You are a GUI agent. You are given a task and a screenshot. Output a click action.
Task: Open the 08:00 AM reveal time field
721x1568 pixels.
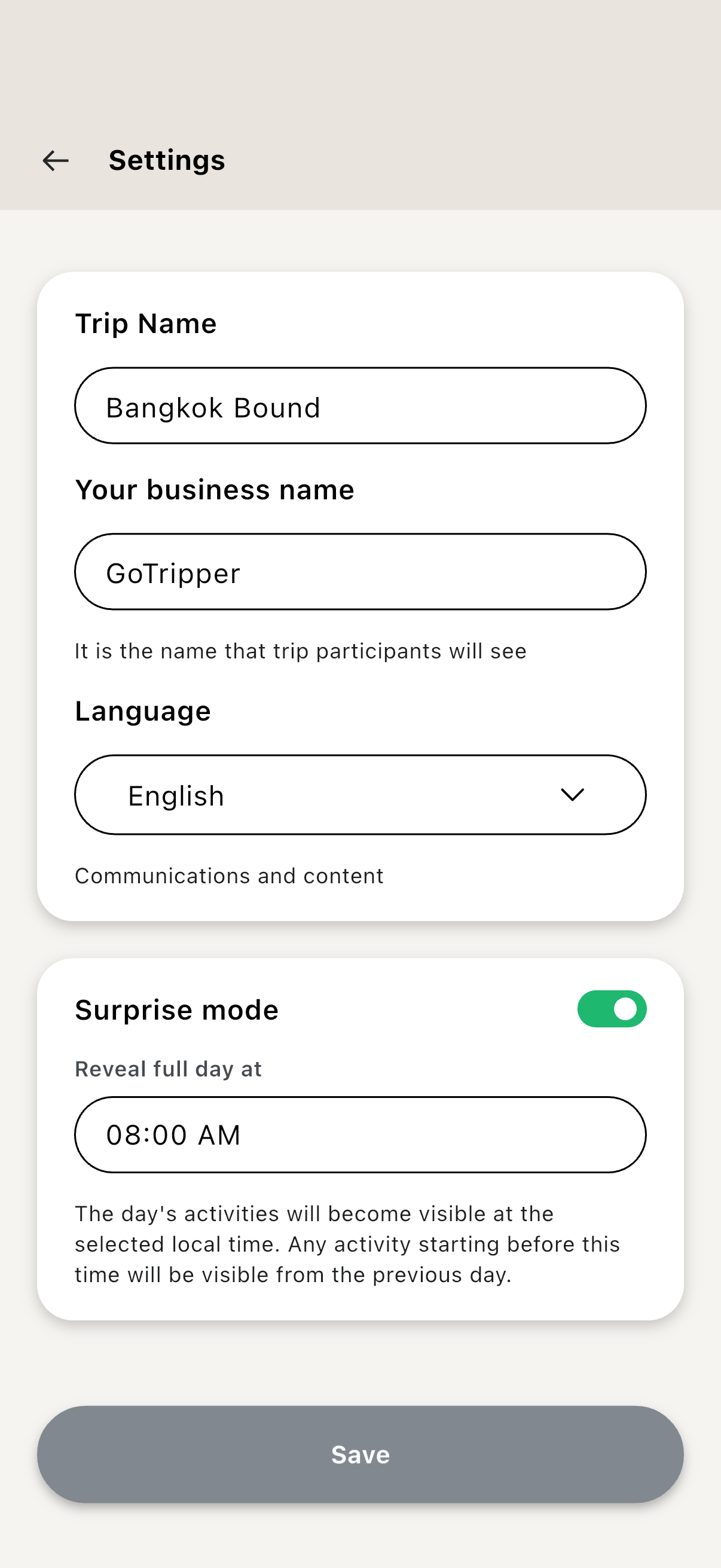(360, 1135)
